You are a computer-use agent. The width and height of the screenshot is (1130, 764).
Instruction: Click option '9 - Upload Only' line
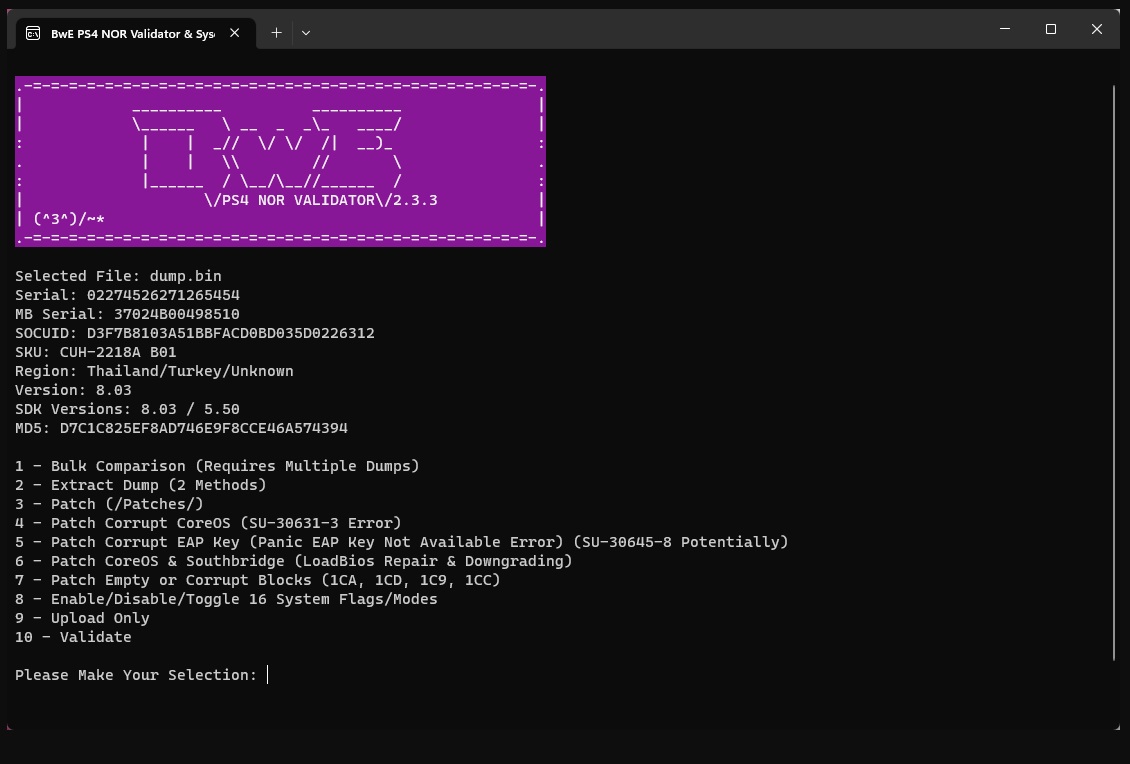click(82, 618)
